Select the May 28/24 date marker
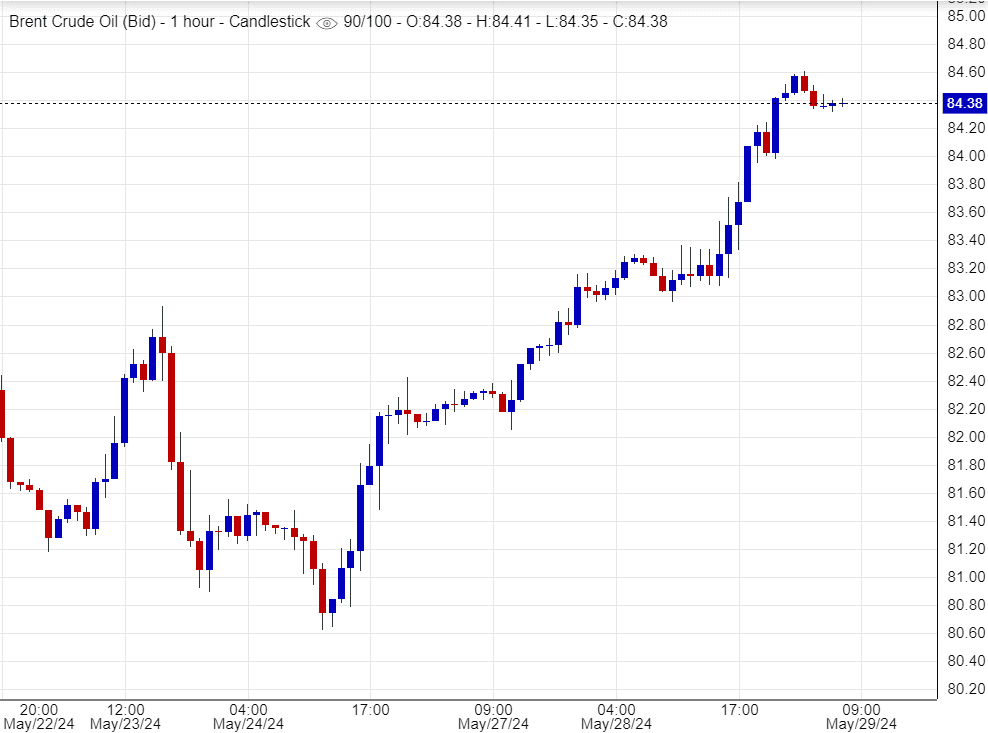Screen dimensions: 988x733 [x=616, y=723]
